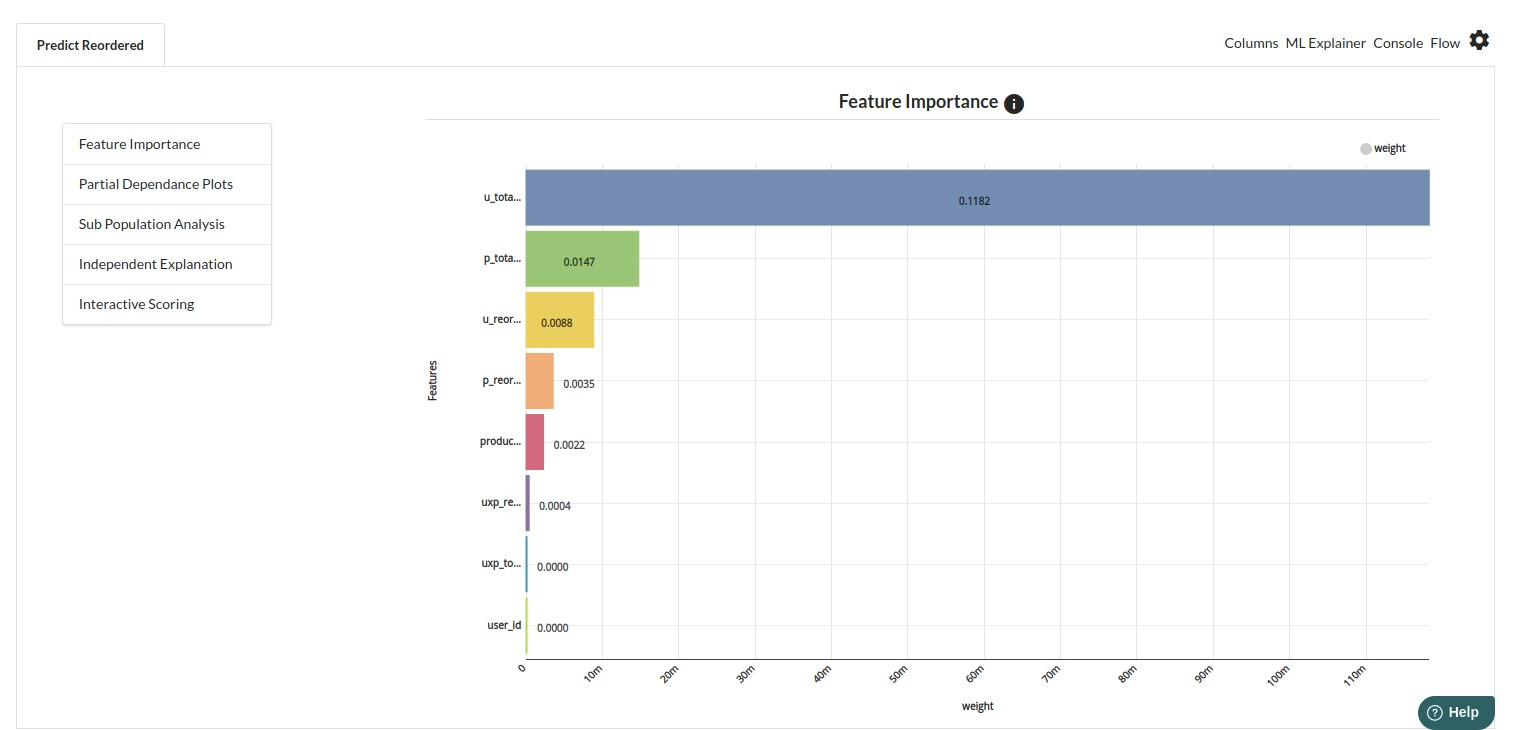
Task: Click the uxp_to... feature label
Action: tap(501, 564)
